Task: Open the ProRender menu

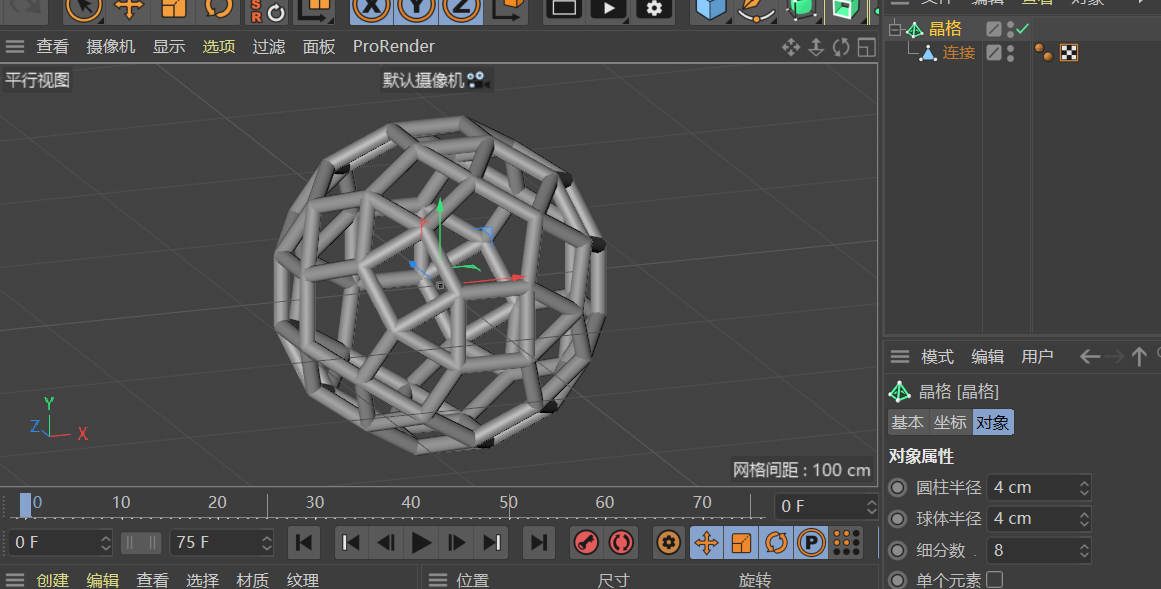Action: tap(394, 47)
